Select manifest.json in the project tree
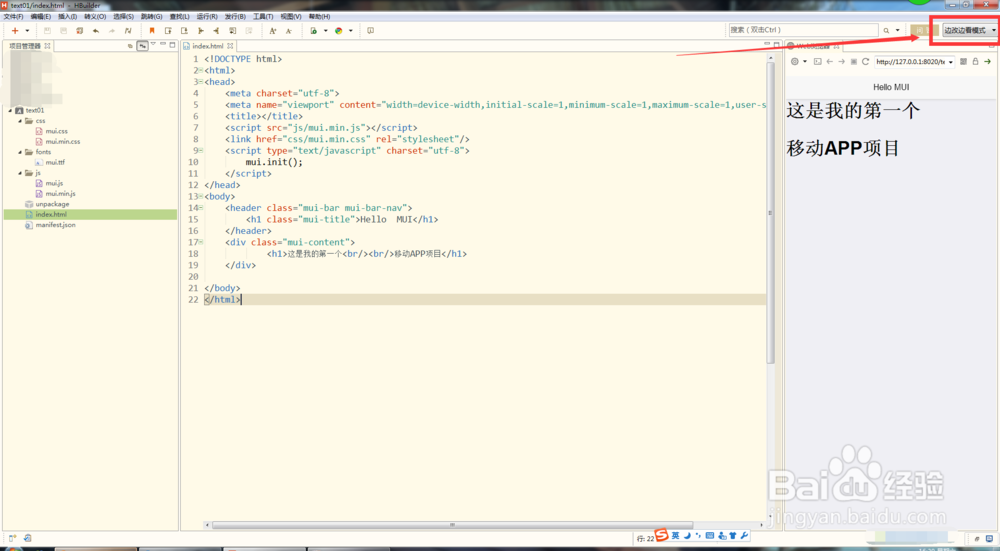The height and width of the screenshot is (551, 1000). point(55,224)
